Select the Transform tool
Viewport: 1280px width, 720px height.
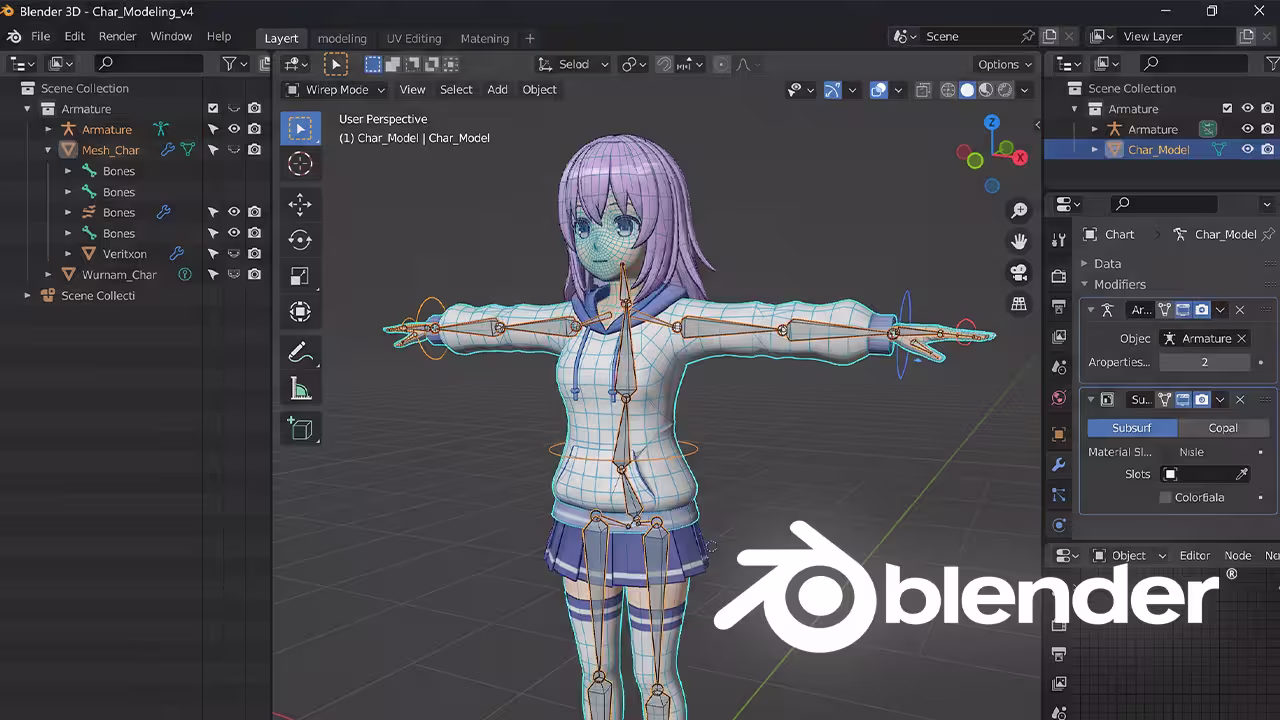pyautogui.click(x=300, y=312)
